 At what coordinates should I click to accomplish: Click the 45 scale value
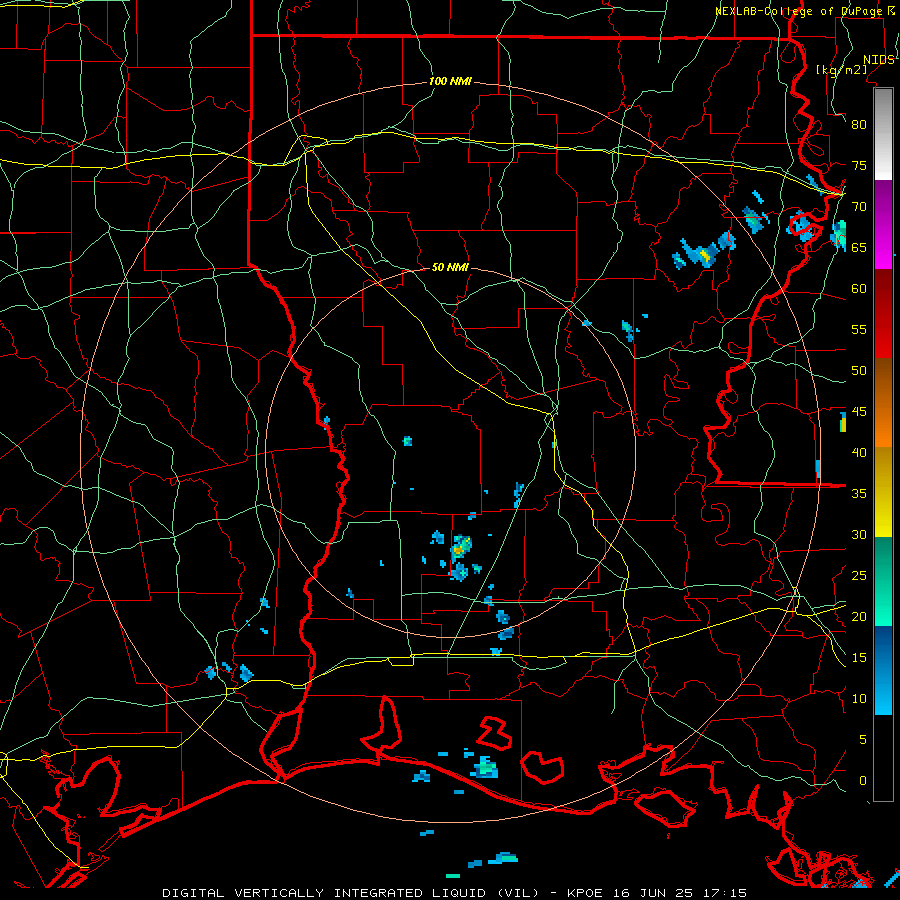click(859, 412)
